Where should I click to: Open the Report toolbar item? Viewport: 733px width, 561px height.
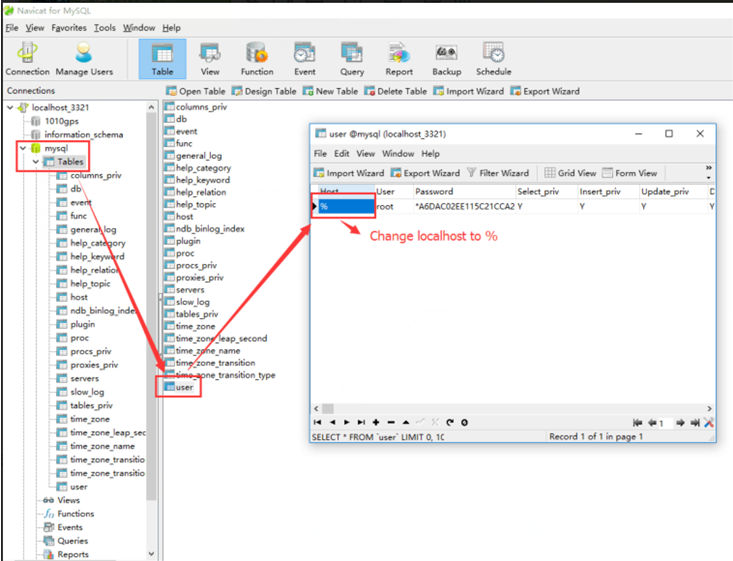[399, 59]
